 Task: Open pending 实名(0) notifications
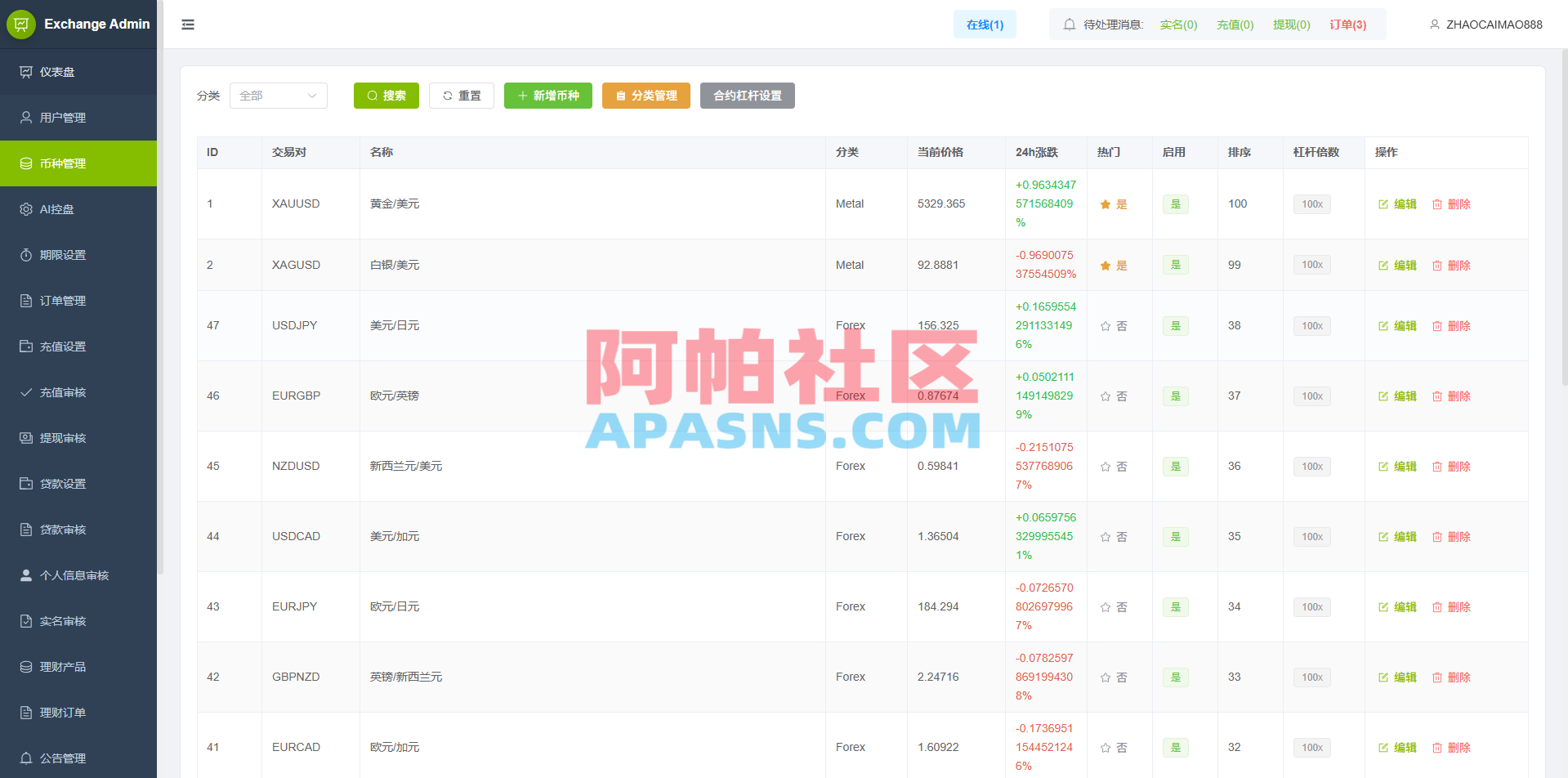click(1178, 25)
